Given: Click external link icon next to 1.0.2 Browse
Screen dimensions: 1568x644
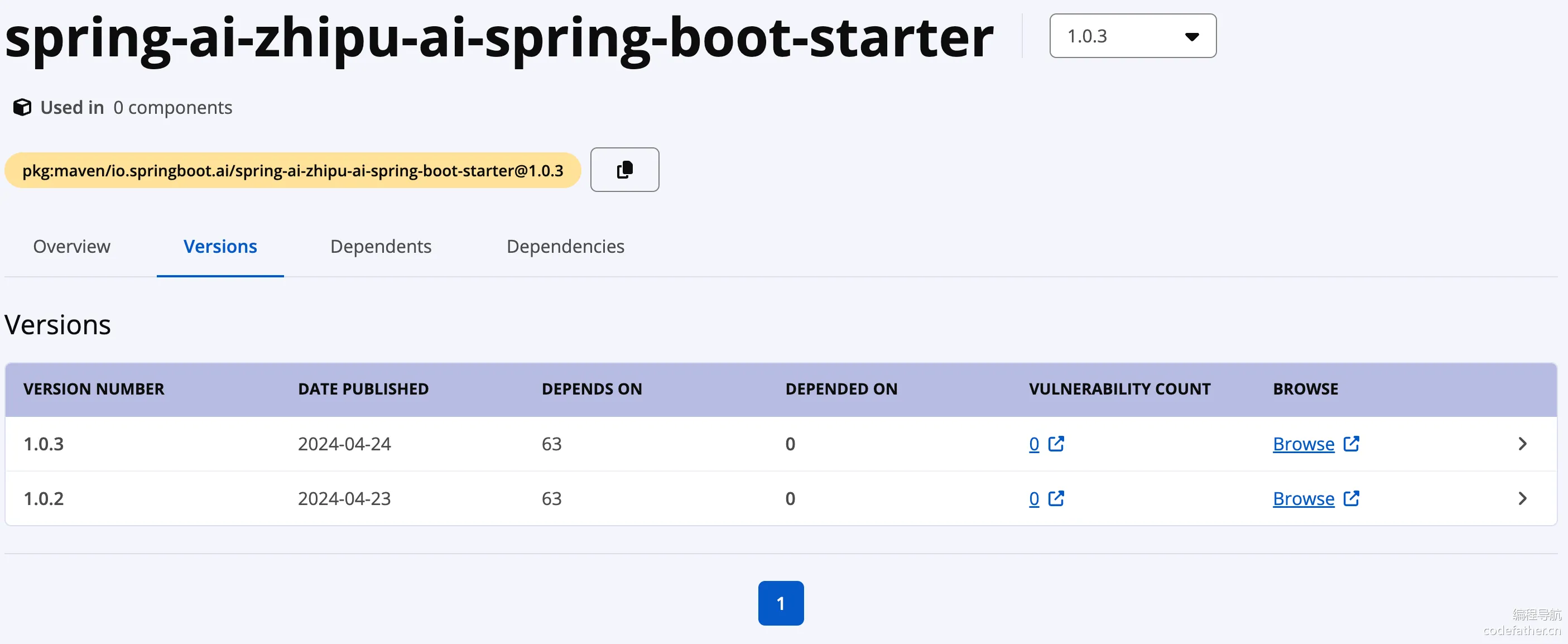Looking at the screenshot, I should pos(1351,498).
